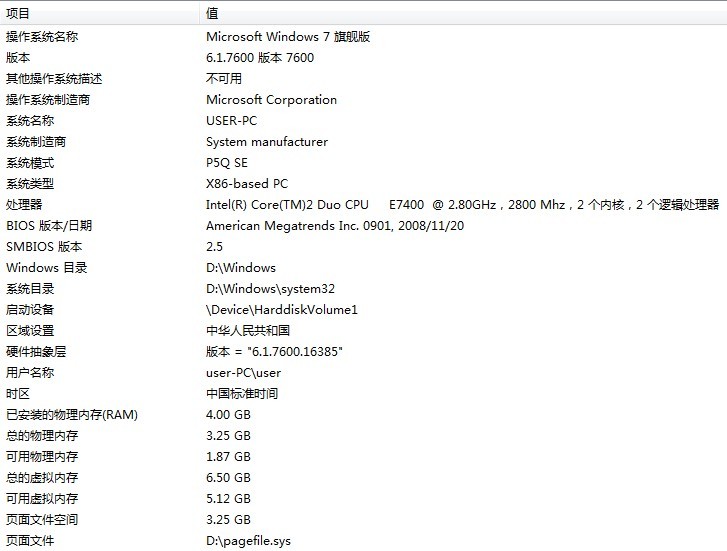This screenshot has height=551, width=727.
Task: Select the 页面文件空间 row label
Action: click(x=42, y=520)
